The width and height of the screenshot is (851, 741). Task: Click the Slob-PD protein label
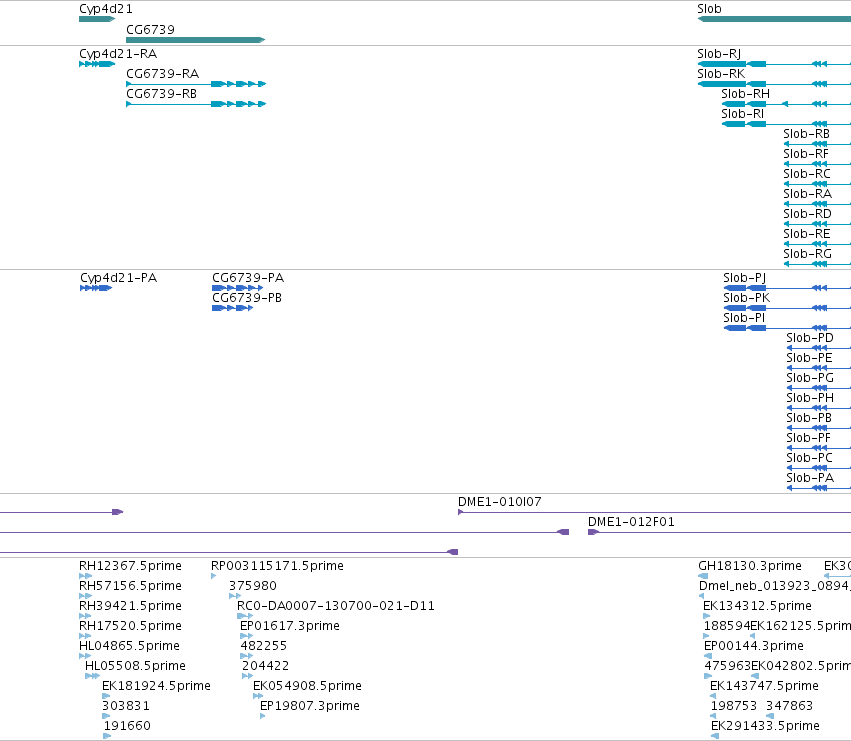point(810,338)
